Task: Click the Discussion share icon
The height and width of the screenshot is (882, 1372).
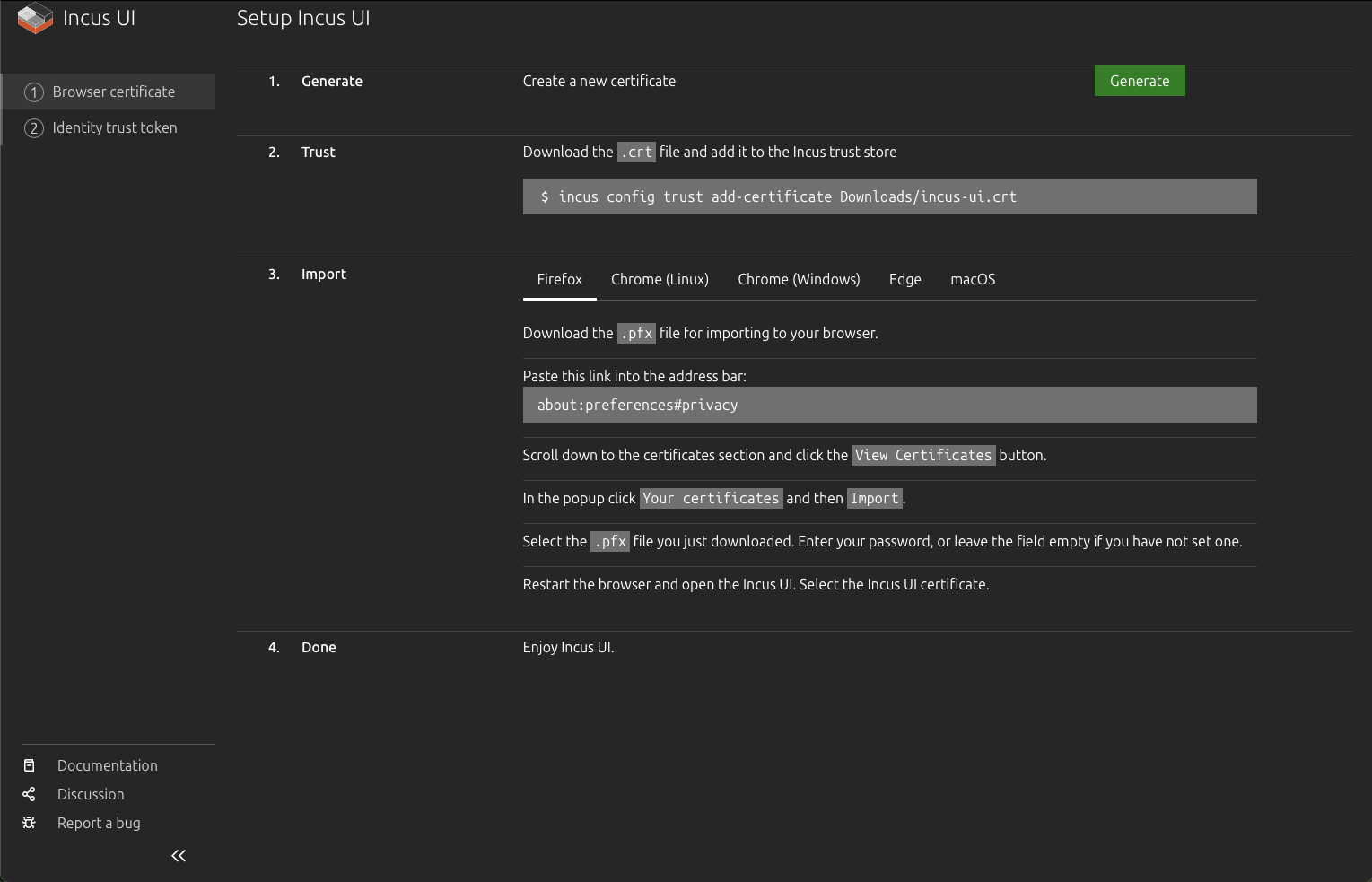Action: click(29, 794)
